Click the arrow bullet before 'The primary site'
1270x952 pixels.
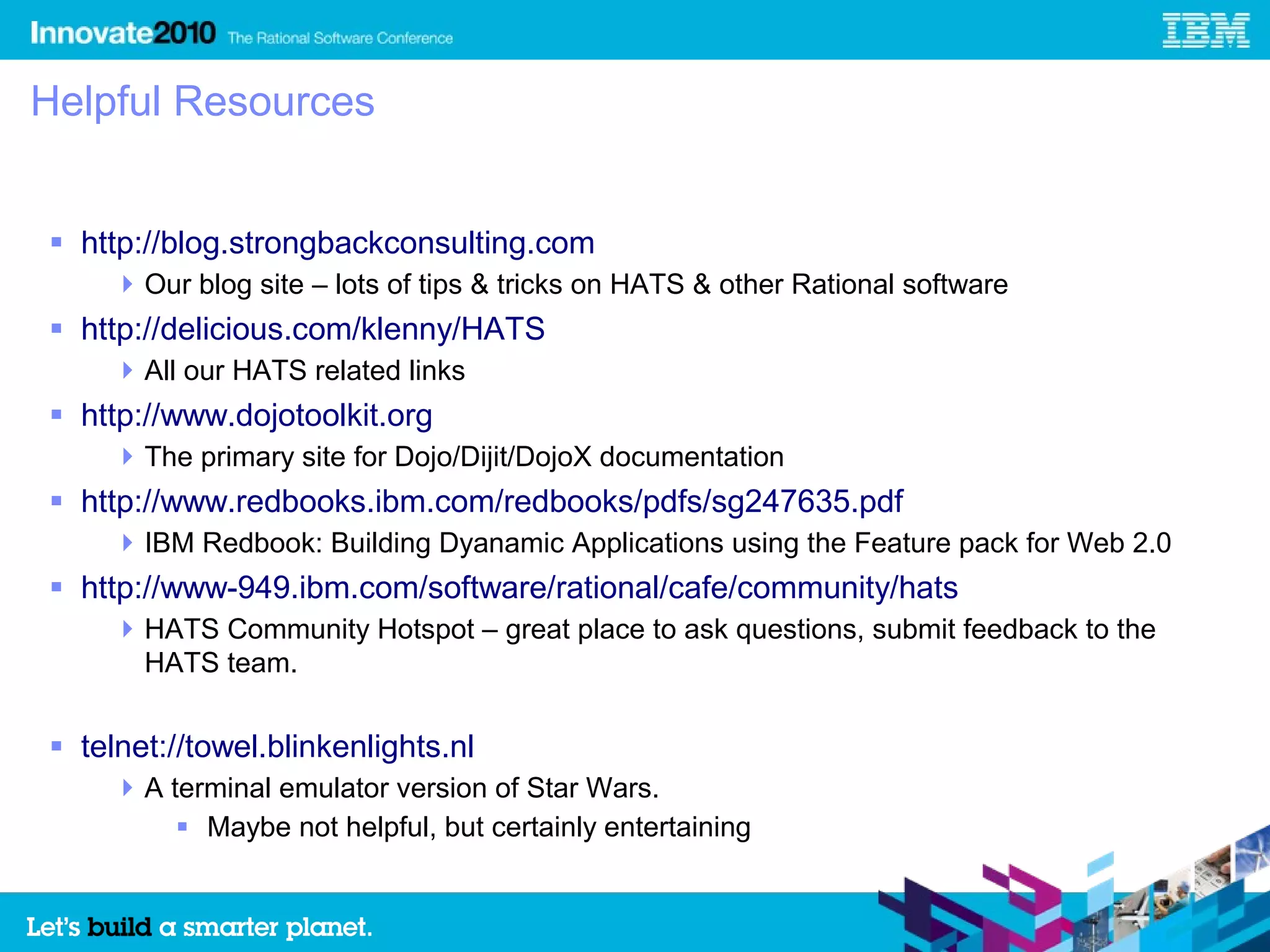point(128,457)
